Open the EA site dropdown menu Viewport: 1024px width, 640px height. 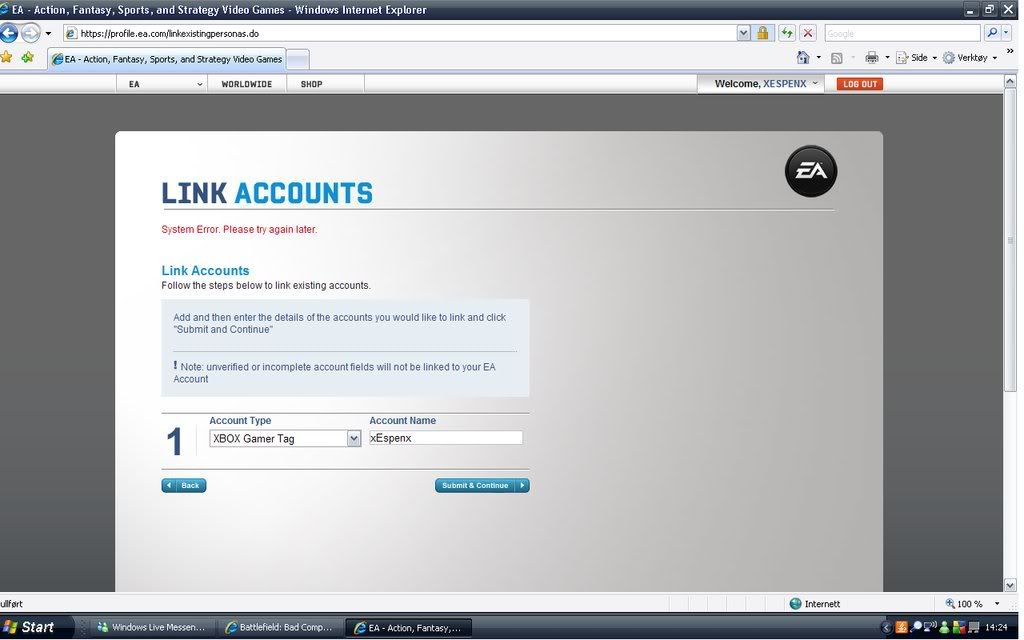click(x=162, y=84)
